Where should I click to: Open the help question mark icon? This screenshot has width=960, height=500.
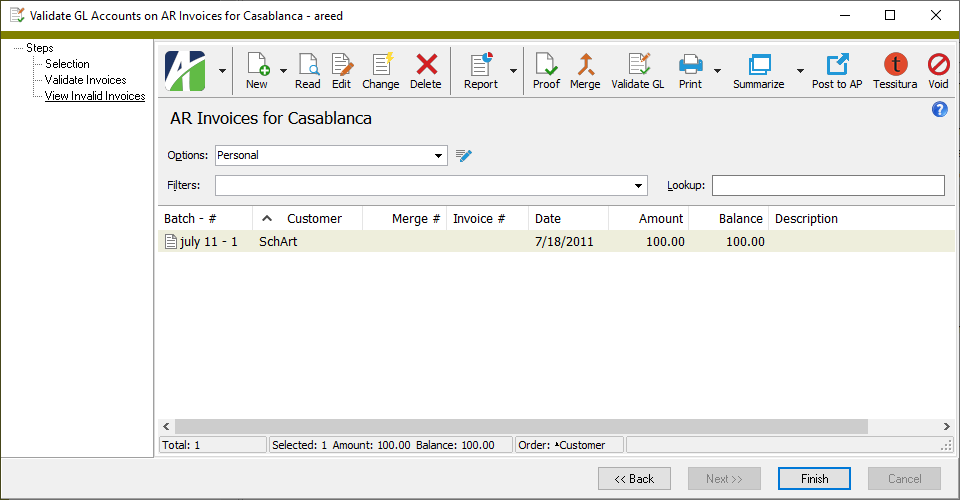tap(939, 110)
